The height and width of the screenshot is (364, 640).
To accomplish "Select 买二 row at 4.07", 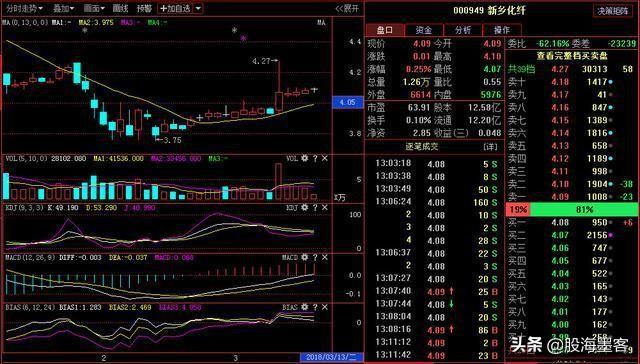I will (x=572, y=235).
